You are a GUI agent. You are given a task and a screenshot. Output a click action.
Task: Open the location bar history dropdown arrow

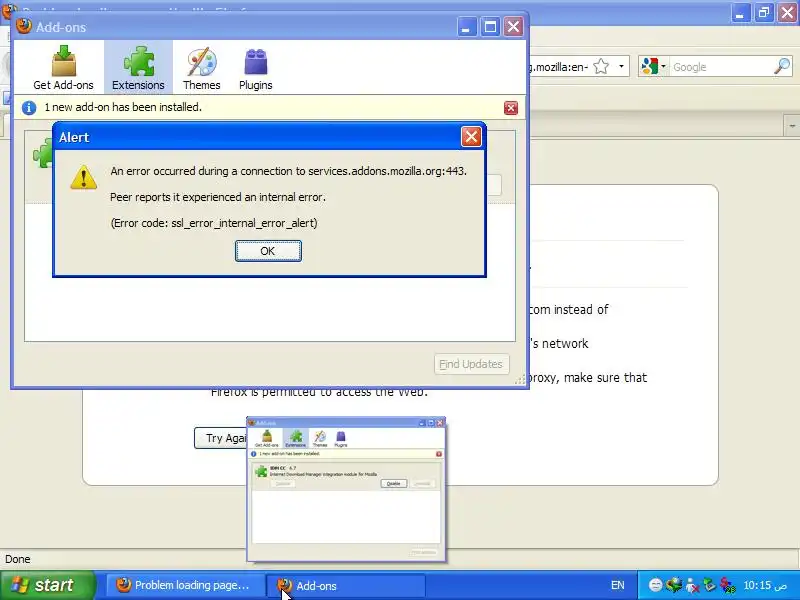click(x=621, y=66)
